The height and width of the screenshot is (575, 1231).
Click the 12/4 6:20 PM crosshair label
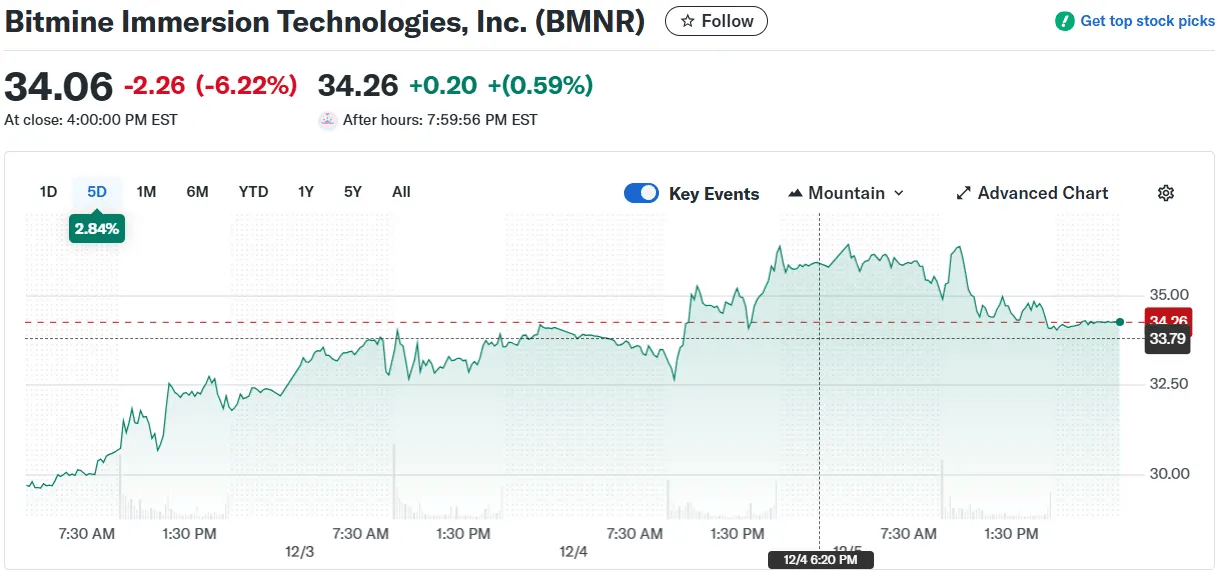820,560
